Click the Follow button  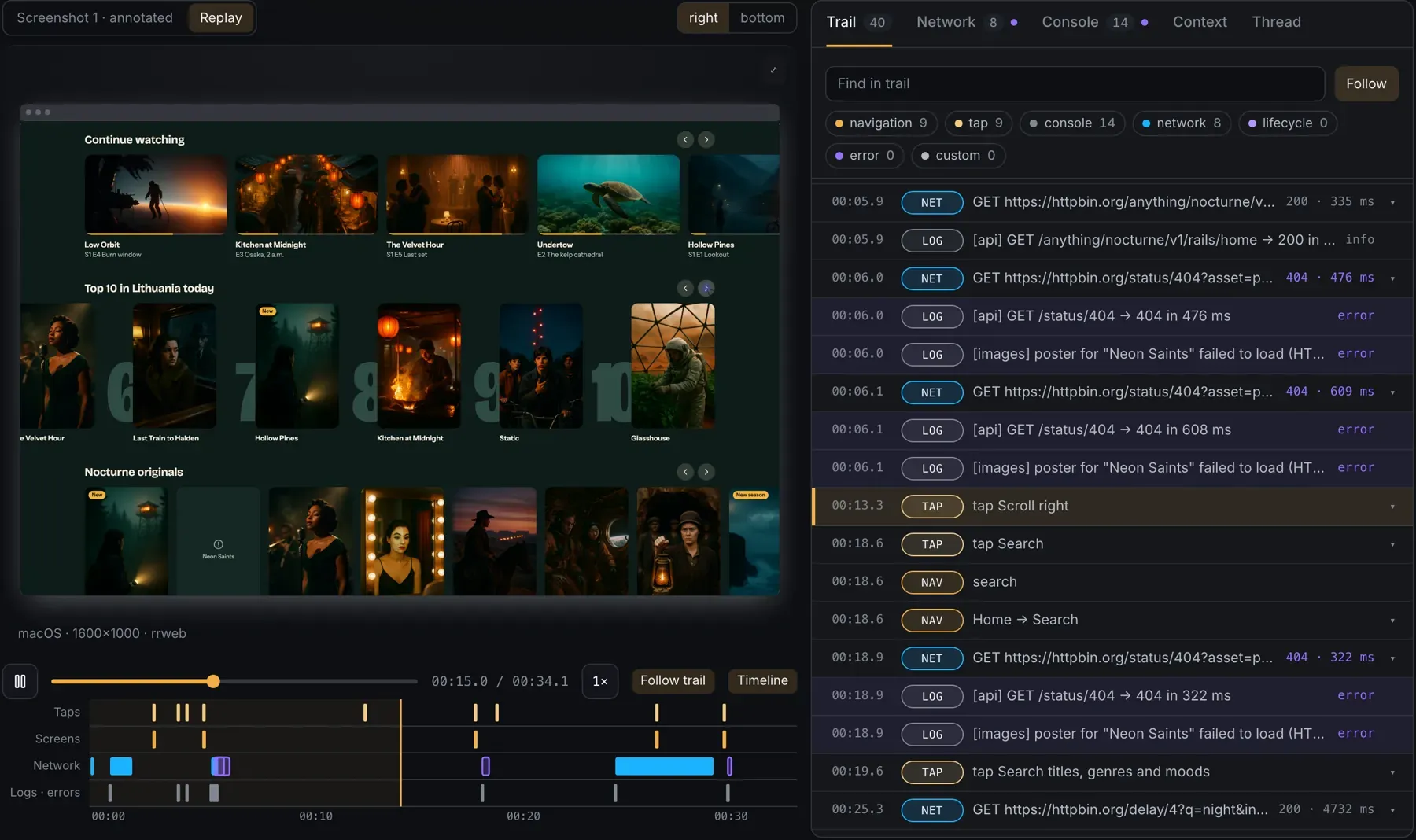[x=1366, y=83]
